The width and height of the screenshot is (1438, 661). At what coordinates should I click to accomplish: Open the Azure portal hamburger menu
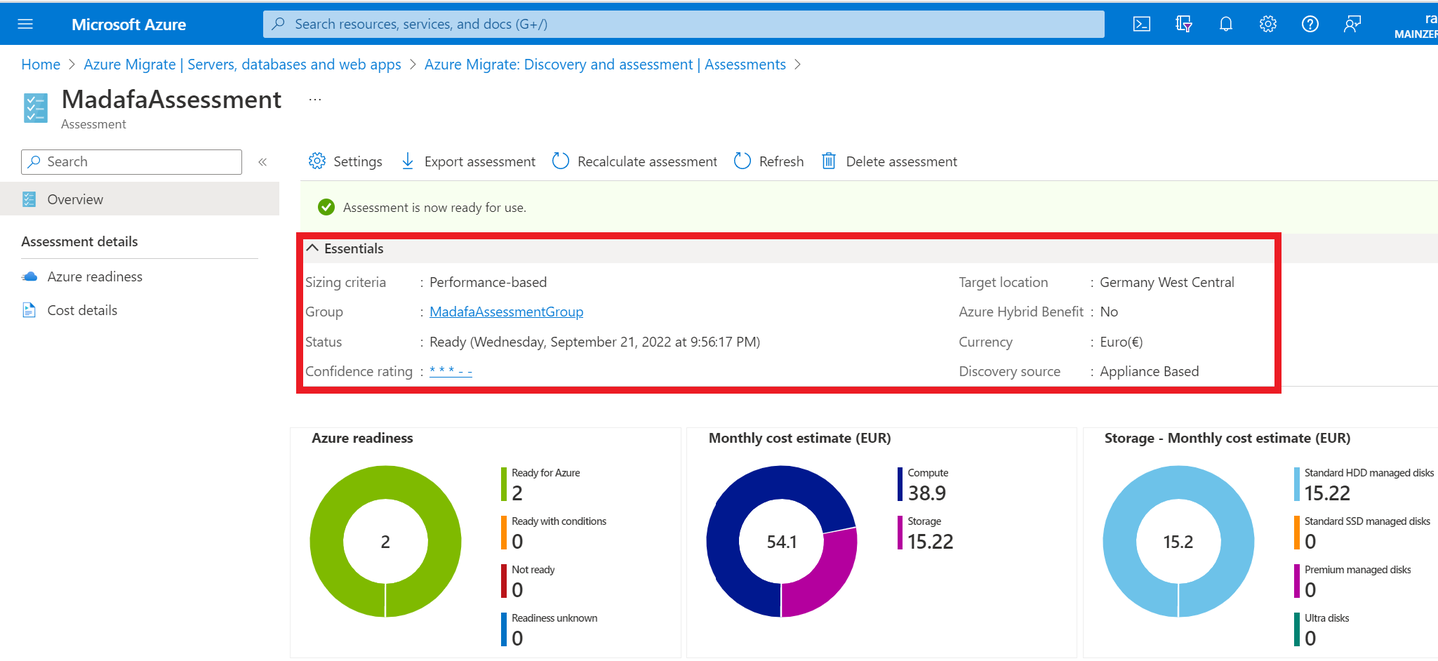coord(26,24)
